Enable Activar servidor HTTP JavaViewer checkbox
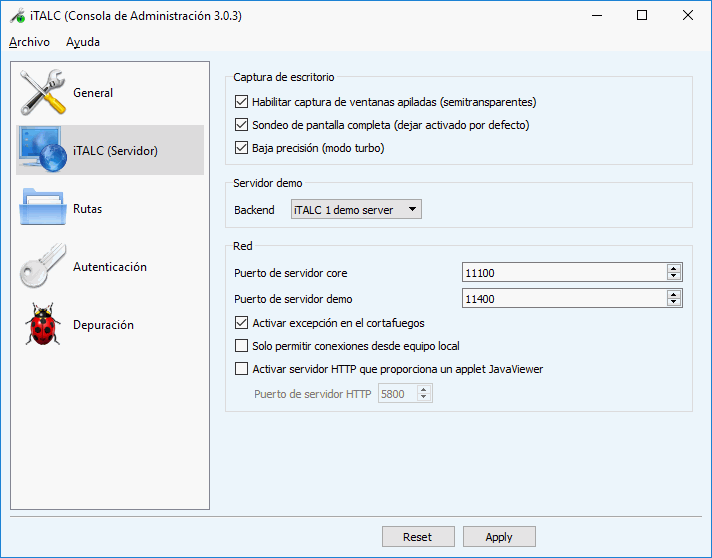 pos(241,369)
